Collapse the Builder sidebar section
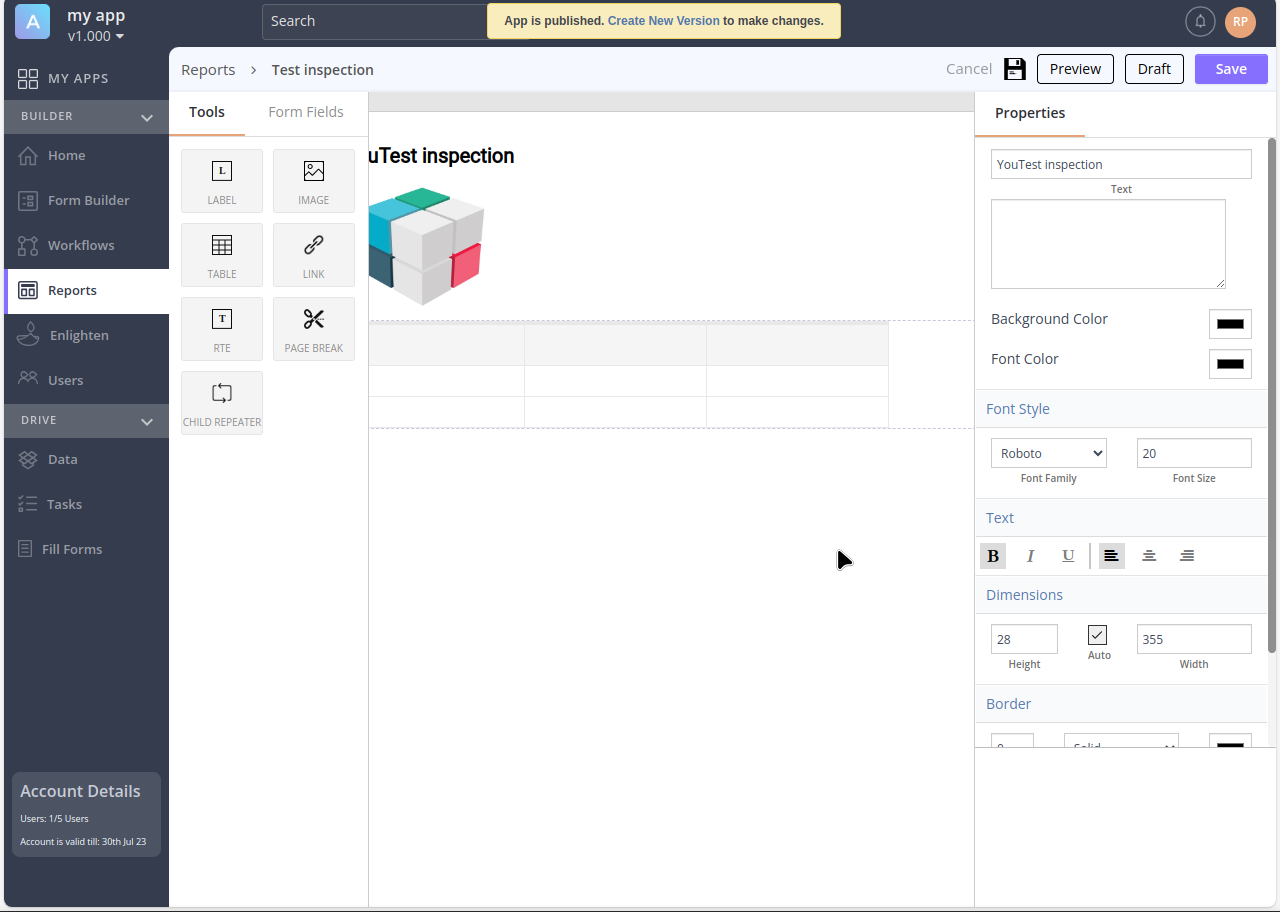This screenshot has height=912, width=1280. 147,117
